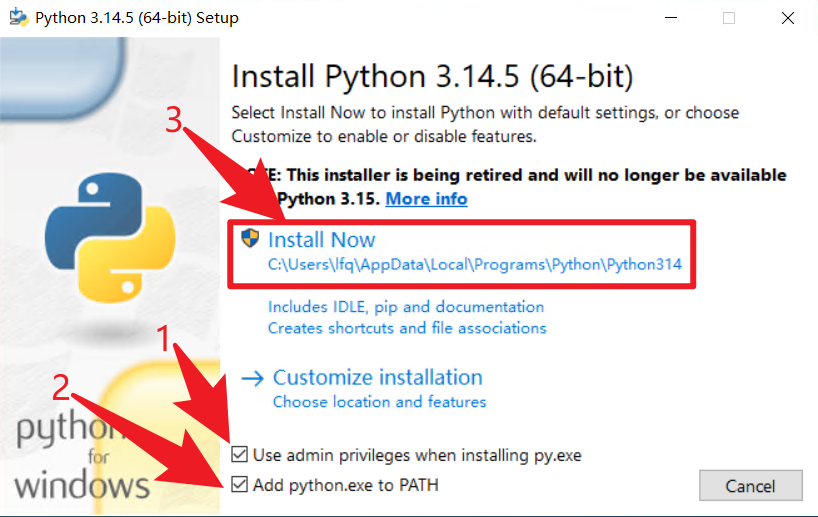Minimize the Python Setup window
The width and height of the screenshot is (818, 517).
point(671,18)
